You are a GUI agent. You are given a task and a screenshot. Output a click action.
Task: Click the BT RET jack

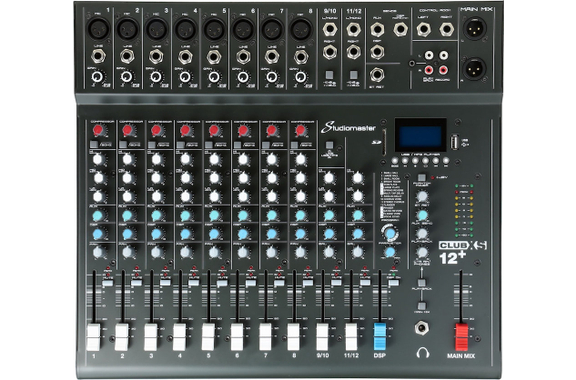click(x=377, y=75)
